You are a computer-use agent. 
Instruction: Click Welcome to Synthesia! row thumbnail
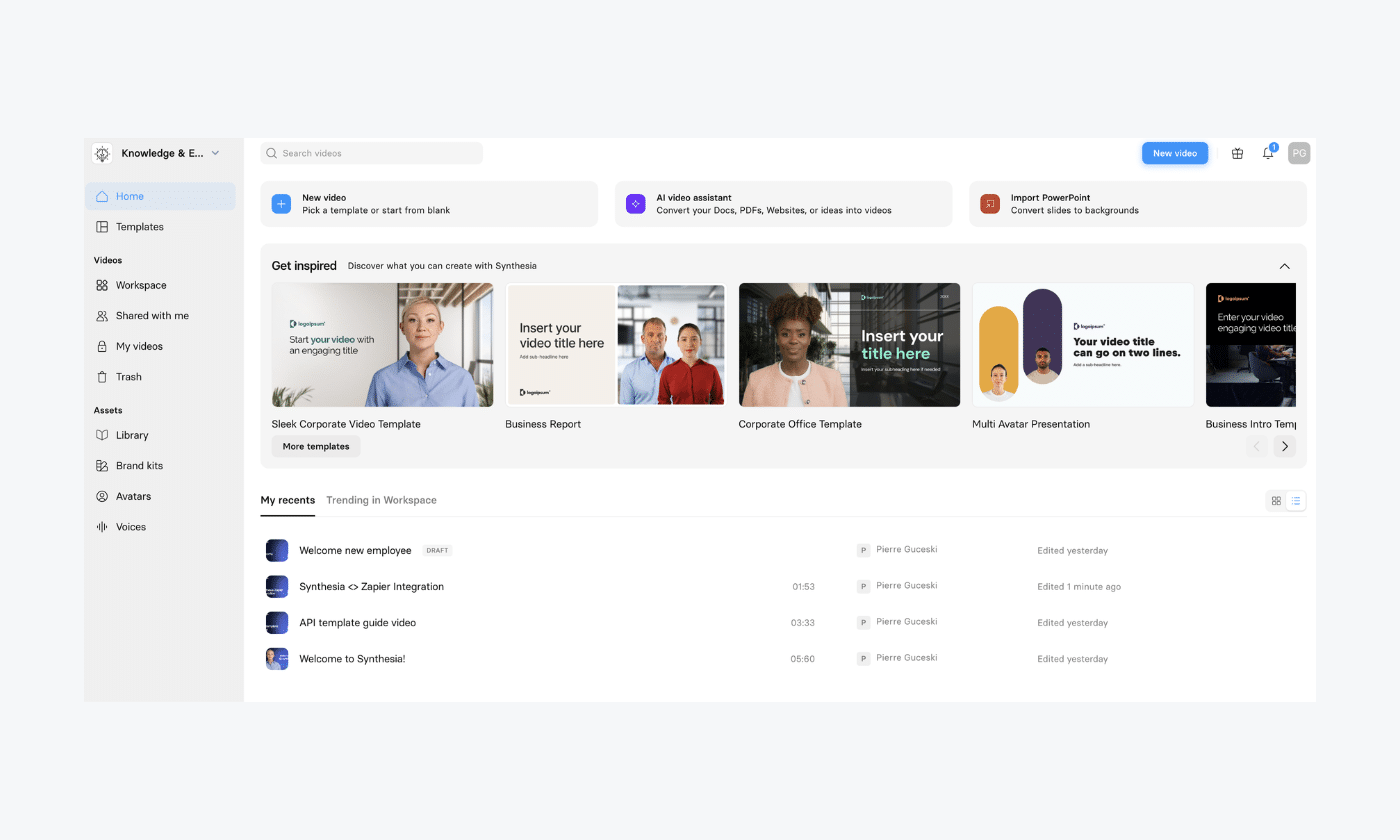coord(277,659)
